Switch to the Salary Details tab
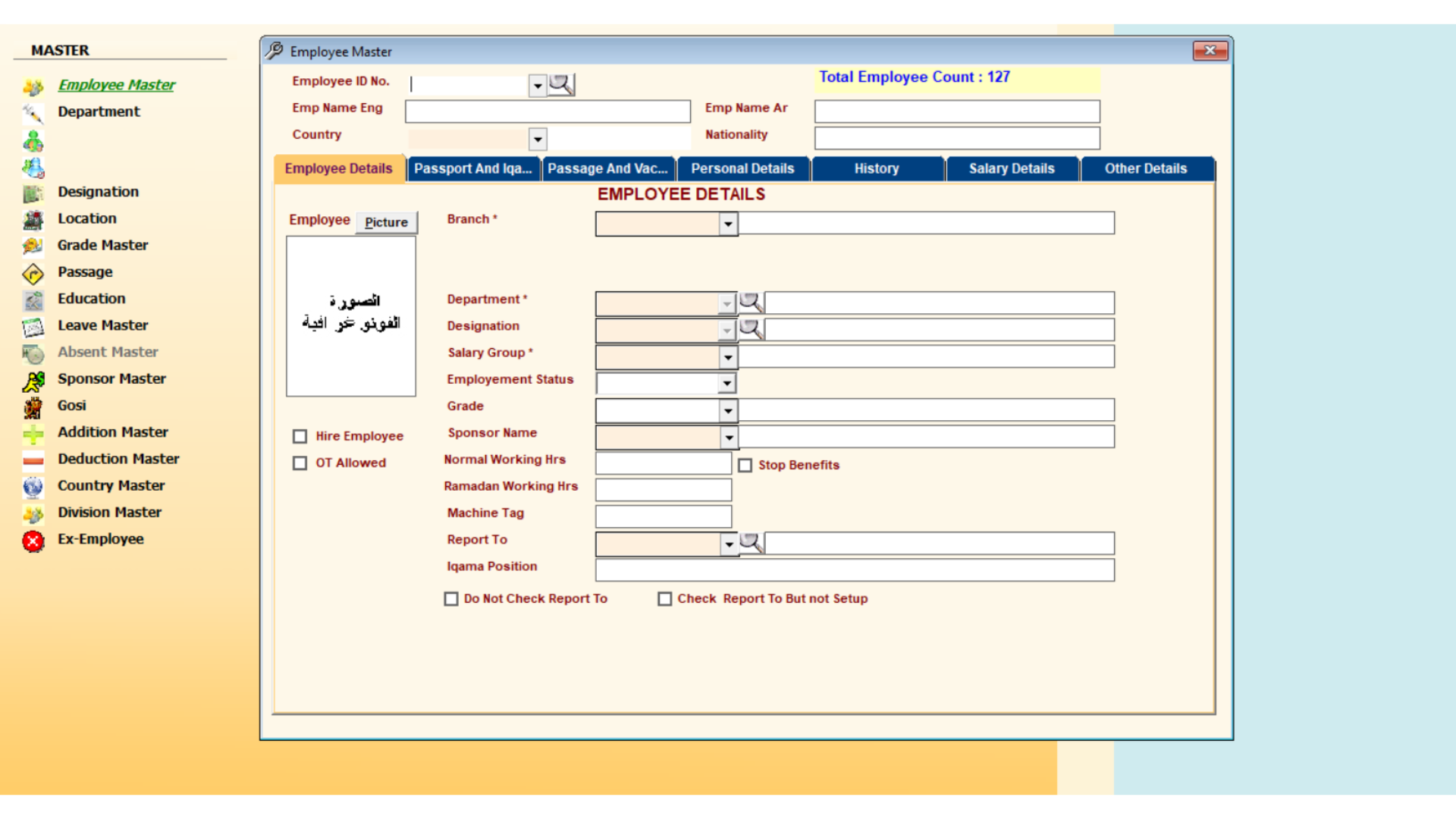 [x=1011, y=168]
